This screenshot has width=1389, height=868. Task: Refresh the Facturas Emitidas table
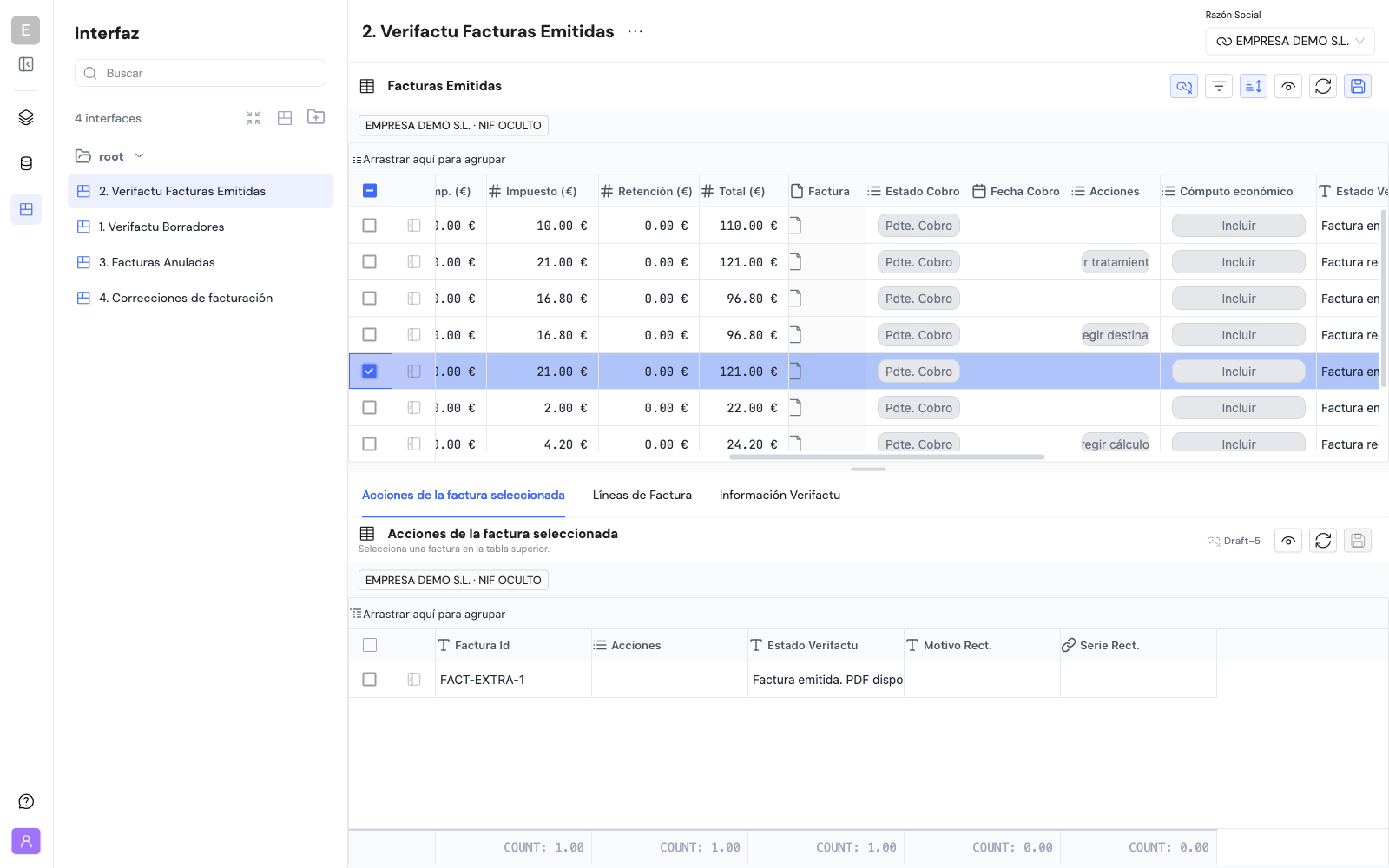(1323, 86)
